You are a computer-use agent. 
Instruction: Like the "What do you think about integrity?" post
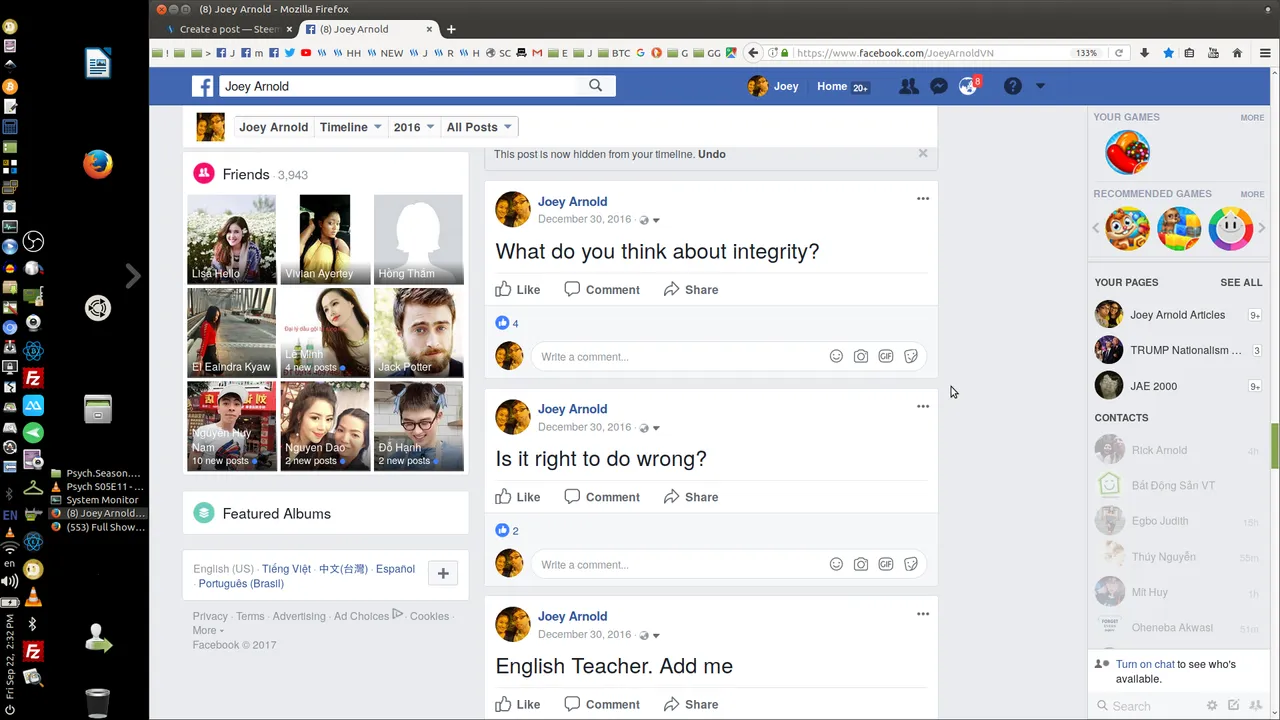[518, 290]
